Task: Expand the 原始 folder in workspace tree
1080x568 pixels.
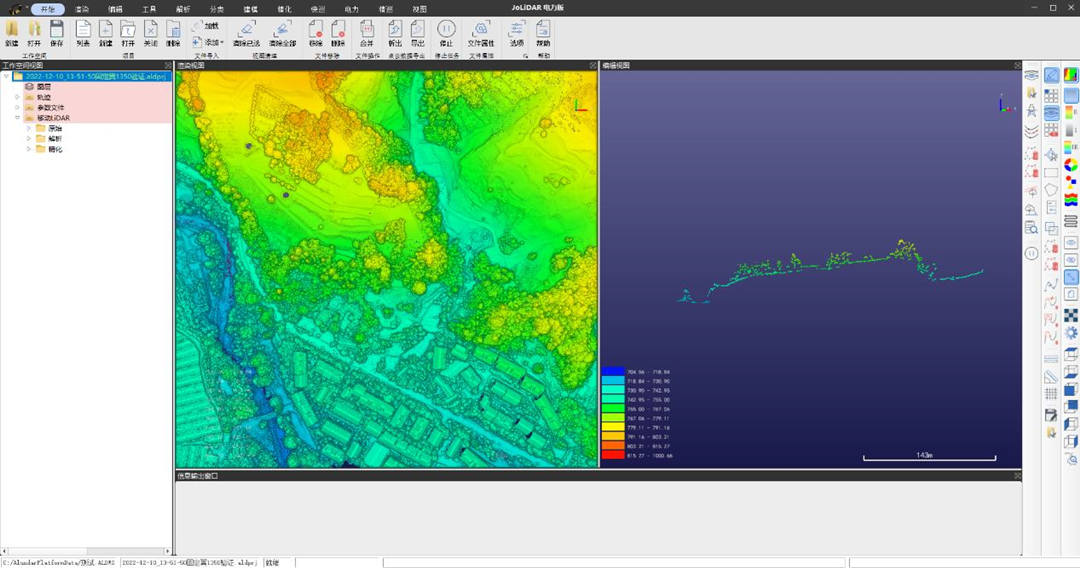Action: tap(29, 128)
